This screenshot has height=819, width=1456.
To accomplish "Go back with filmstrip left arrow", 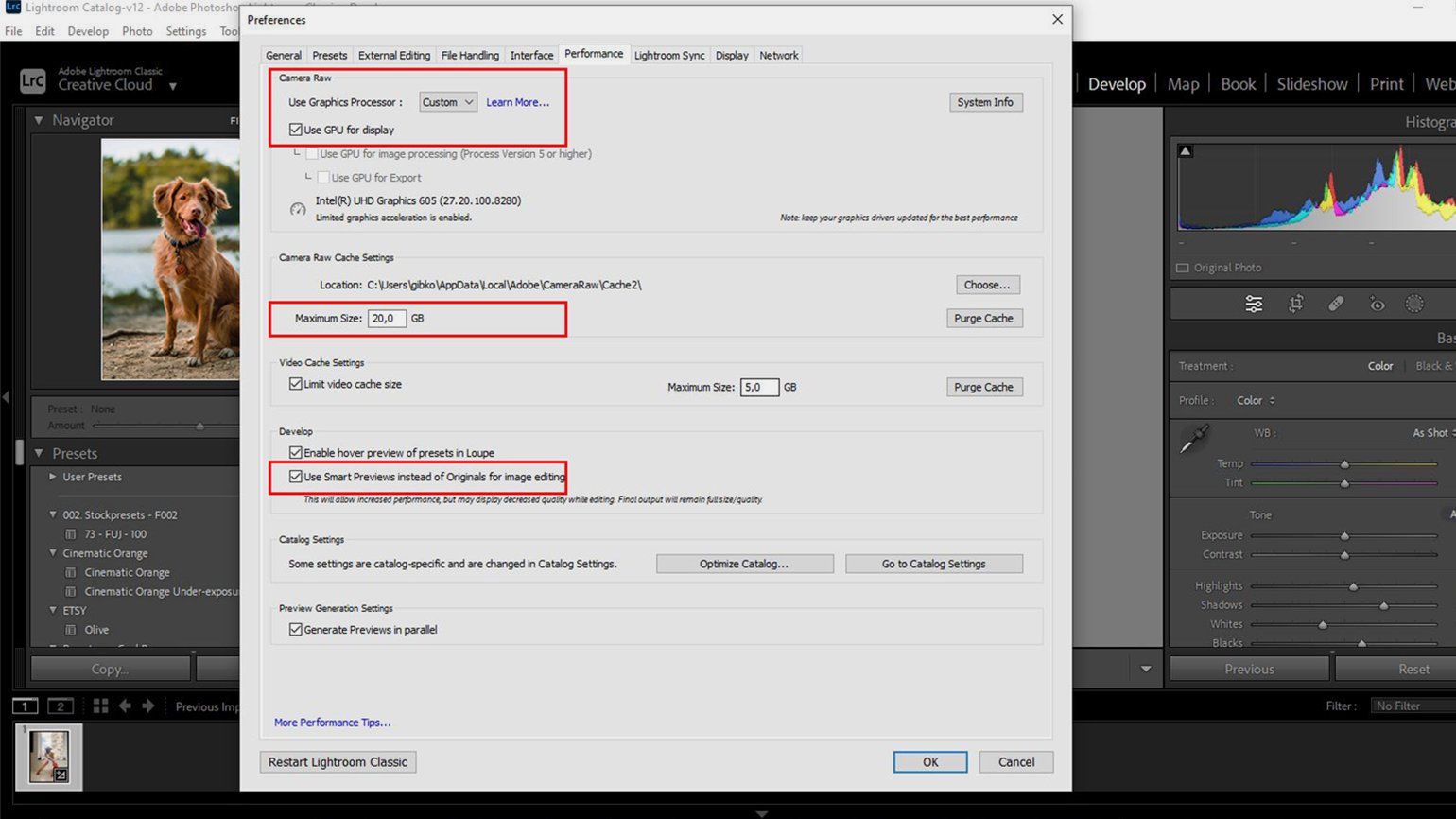I will point(125,706).
